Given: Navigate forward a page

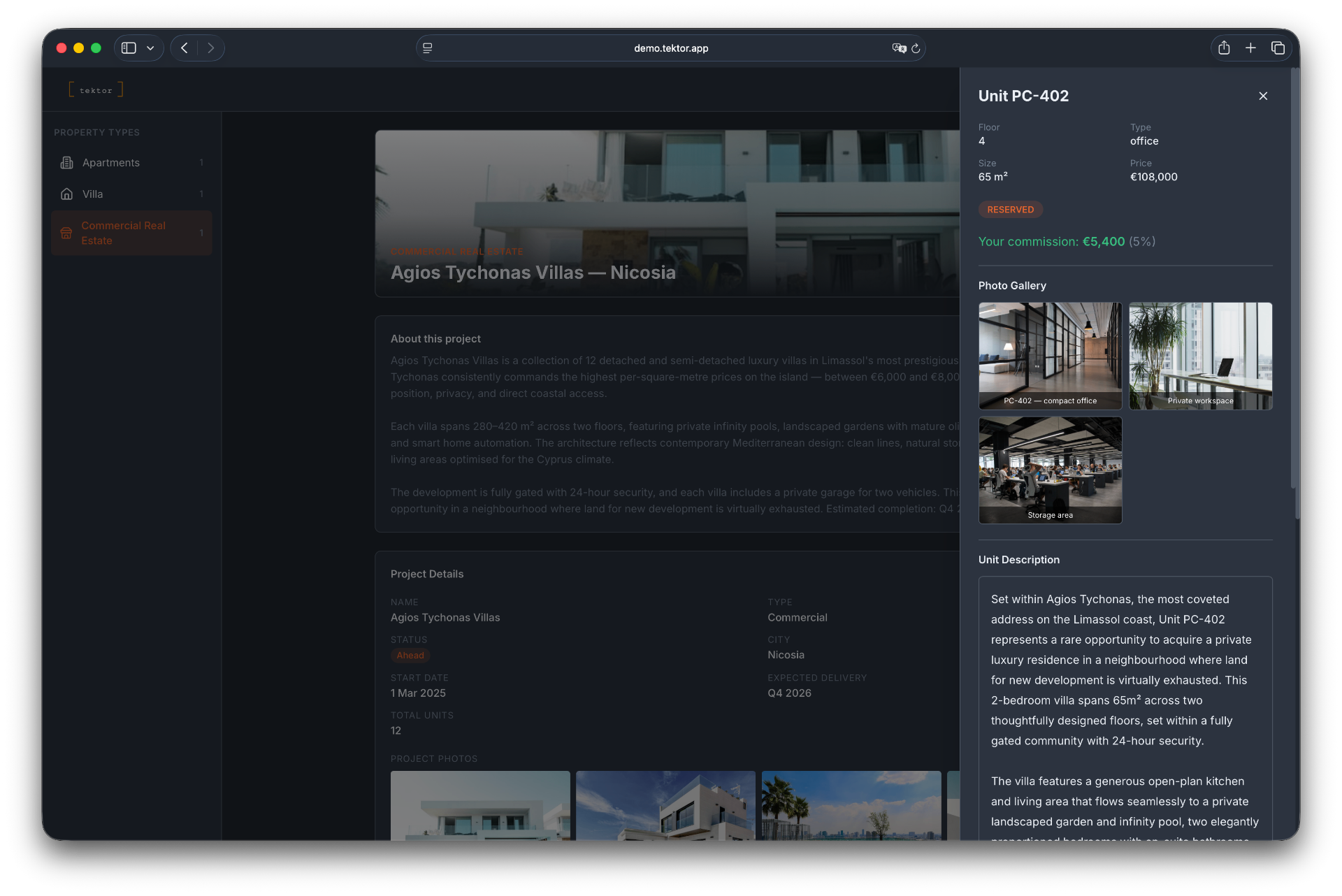Looking at the screenshot, I should (x=210, y=48).
